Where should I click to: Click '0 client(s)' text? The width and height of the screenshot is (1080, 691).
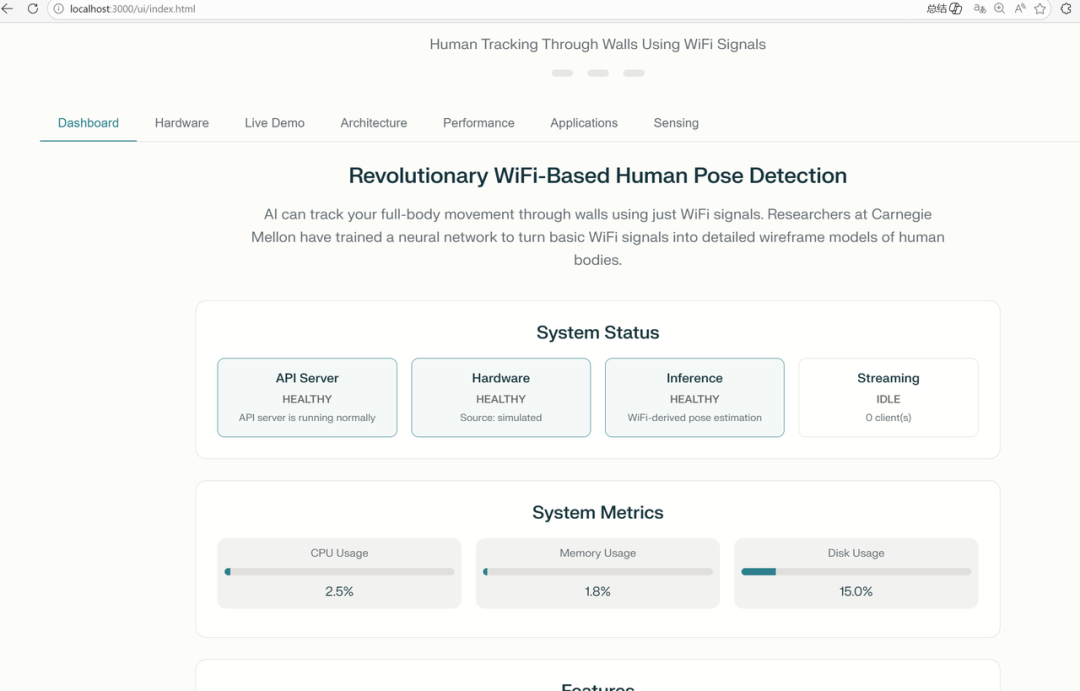(x=889, y=417)
